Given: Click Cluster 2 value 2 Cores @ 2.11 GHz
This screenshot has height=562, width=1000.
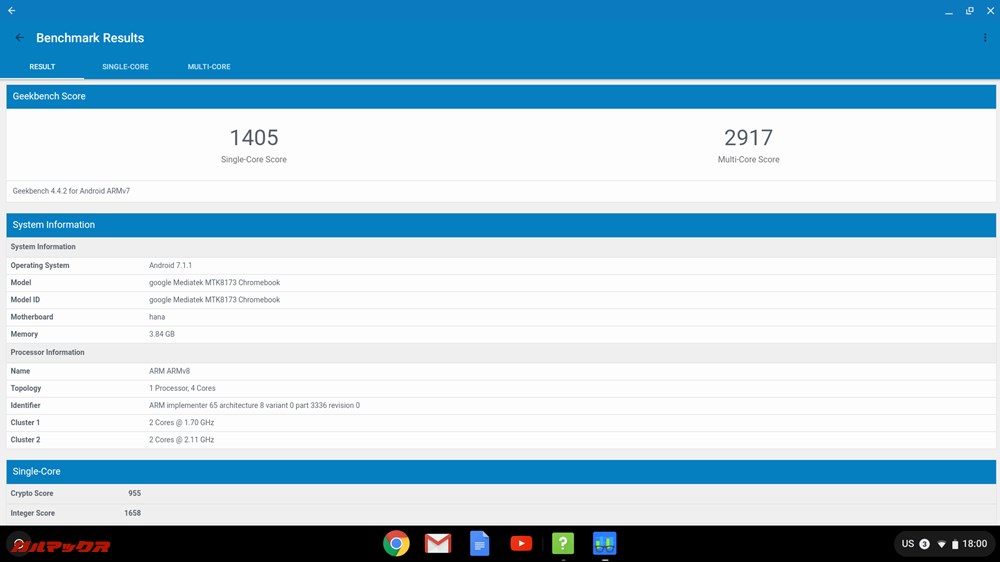Looking at the screenshot, I should pyautogui.click(x=181, y=440).
